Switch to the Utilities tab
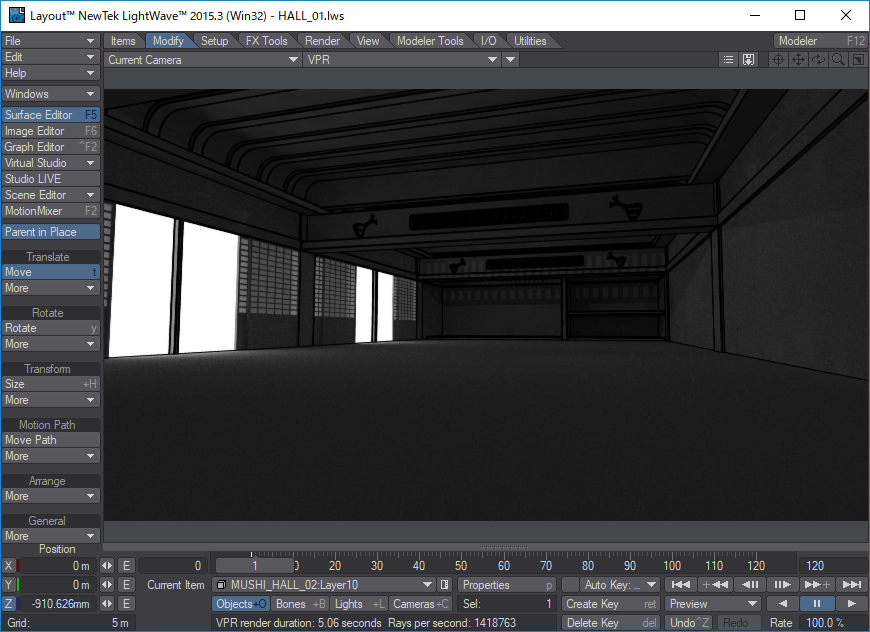The height and width of the screenshot is (632, 870). (x=530, y=41)
